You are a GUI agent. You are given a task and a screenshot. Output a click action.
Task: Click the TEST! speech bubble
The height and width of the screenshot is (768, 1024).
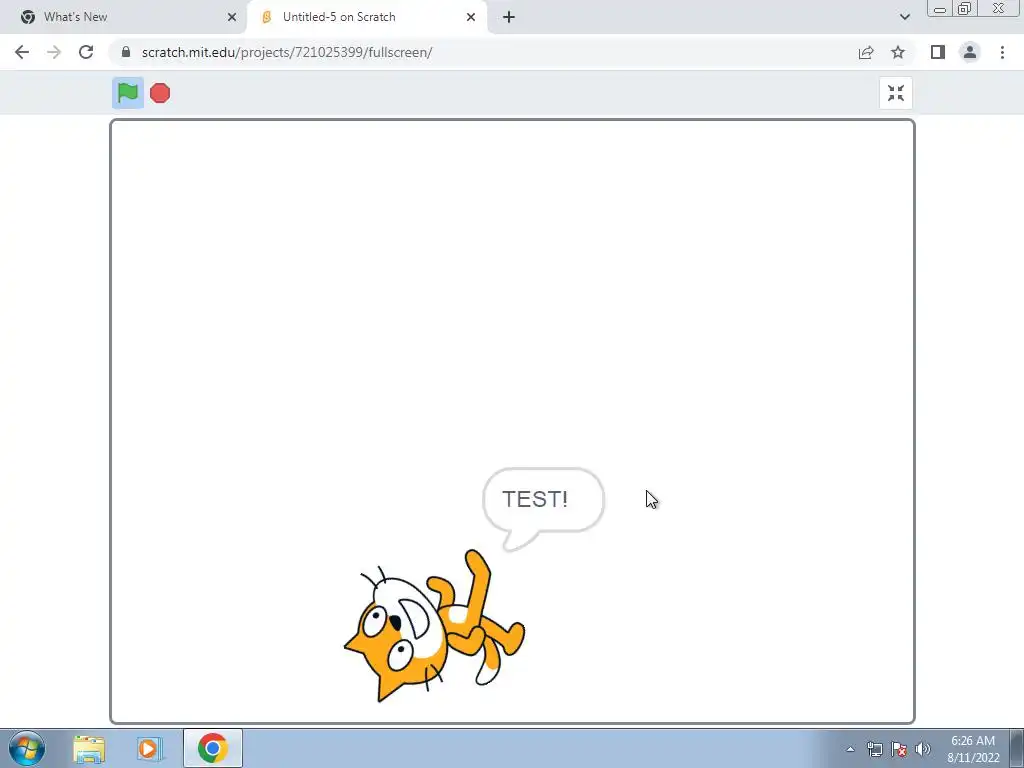click(543, 509)
